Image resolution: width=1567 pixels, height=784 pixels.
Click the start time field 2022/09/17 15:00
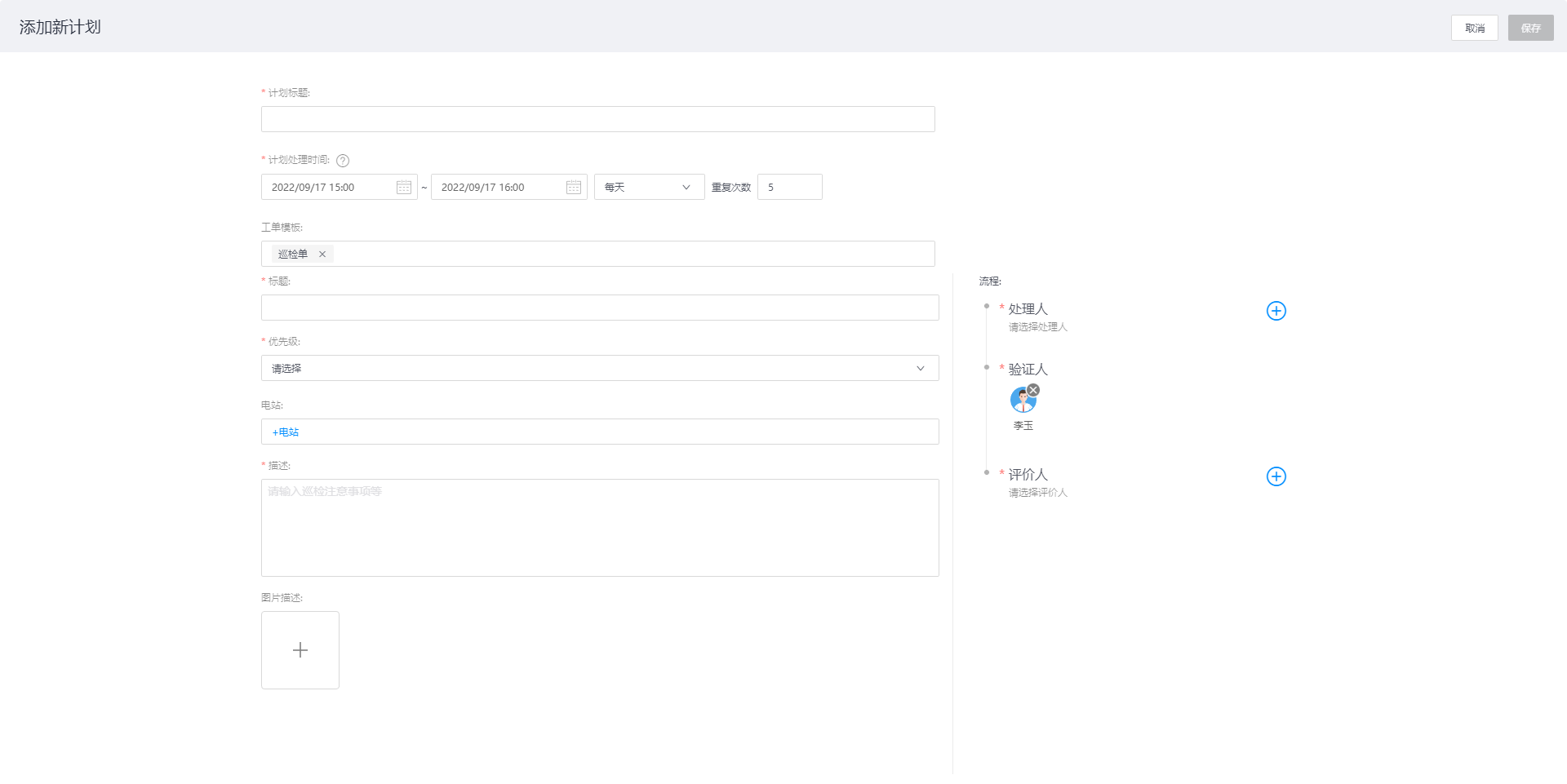[x=331, y=188]
